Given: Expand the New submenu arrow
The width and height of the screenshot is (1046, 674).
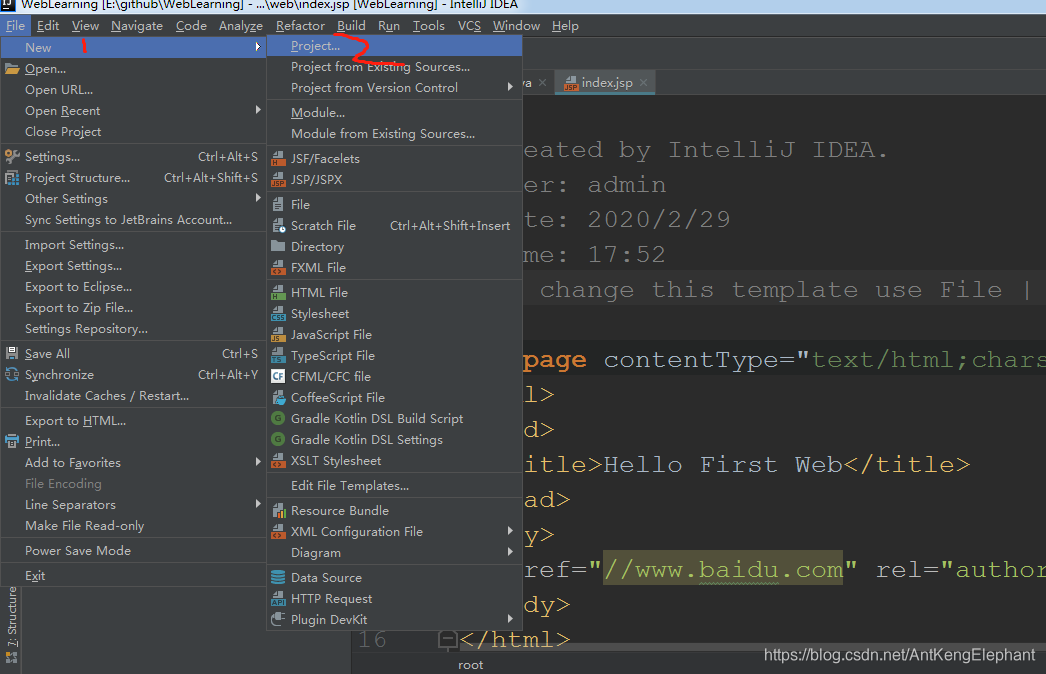Looking at the screenshot, I should coord(257,47).
